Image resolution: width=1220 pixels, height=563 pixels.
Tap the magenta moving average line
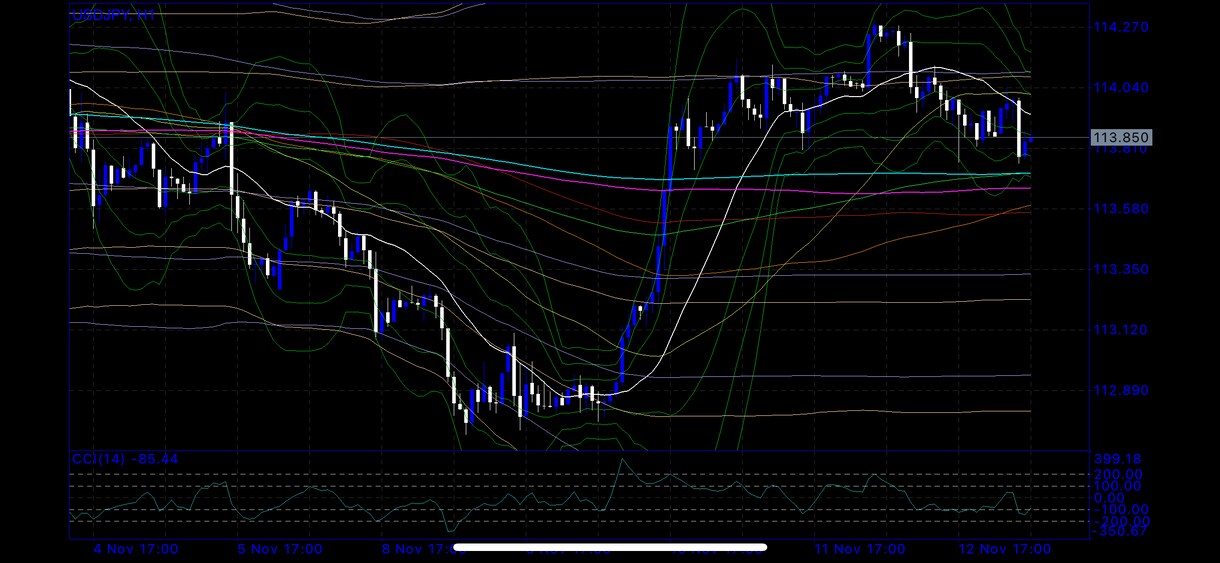tap(500, 170)
